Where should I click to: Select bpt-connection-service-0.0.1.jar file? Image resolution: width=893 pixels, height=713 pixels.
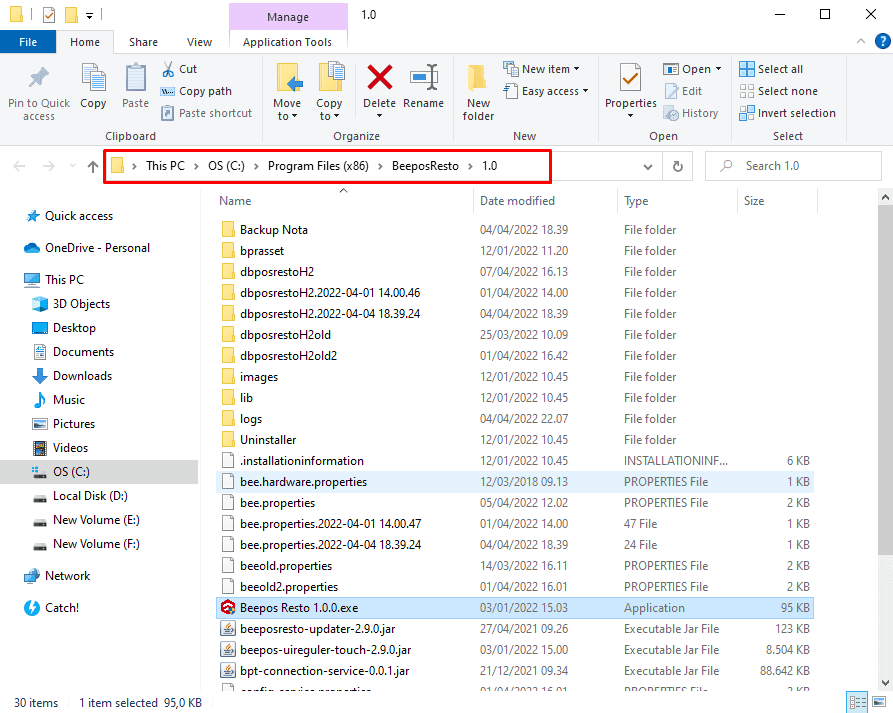click(x=515, y=671)
